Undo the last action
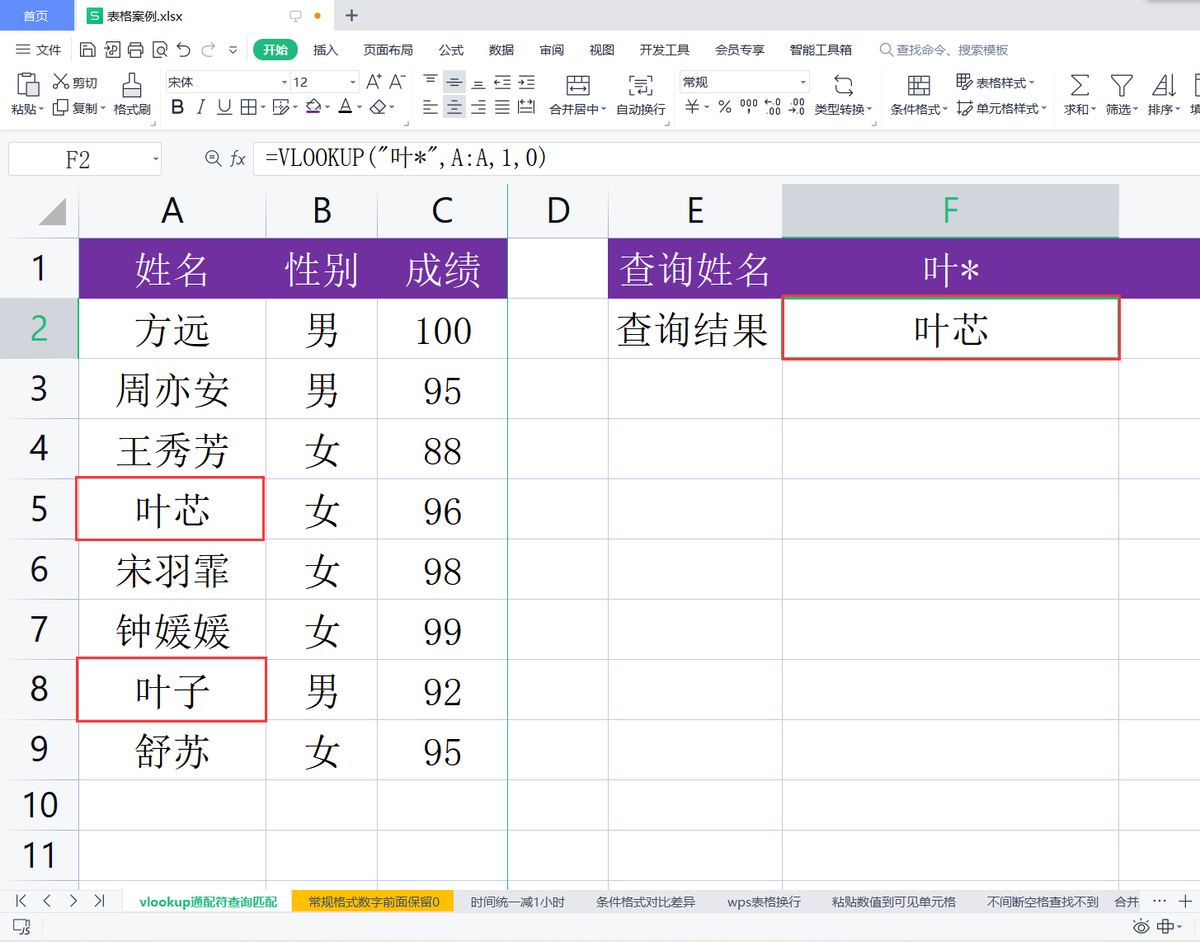This screenshot has height=942, width=1200. click(x=184, y=49)
